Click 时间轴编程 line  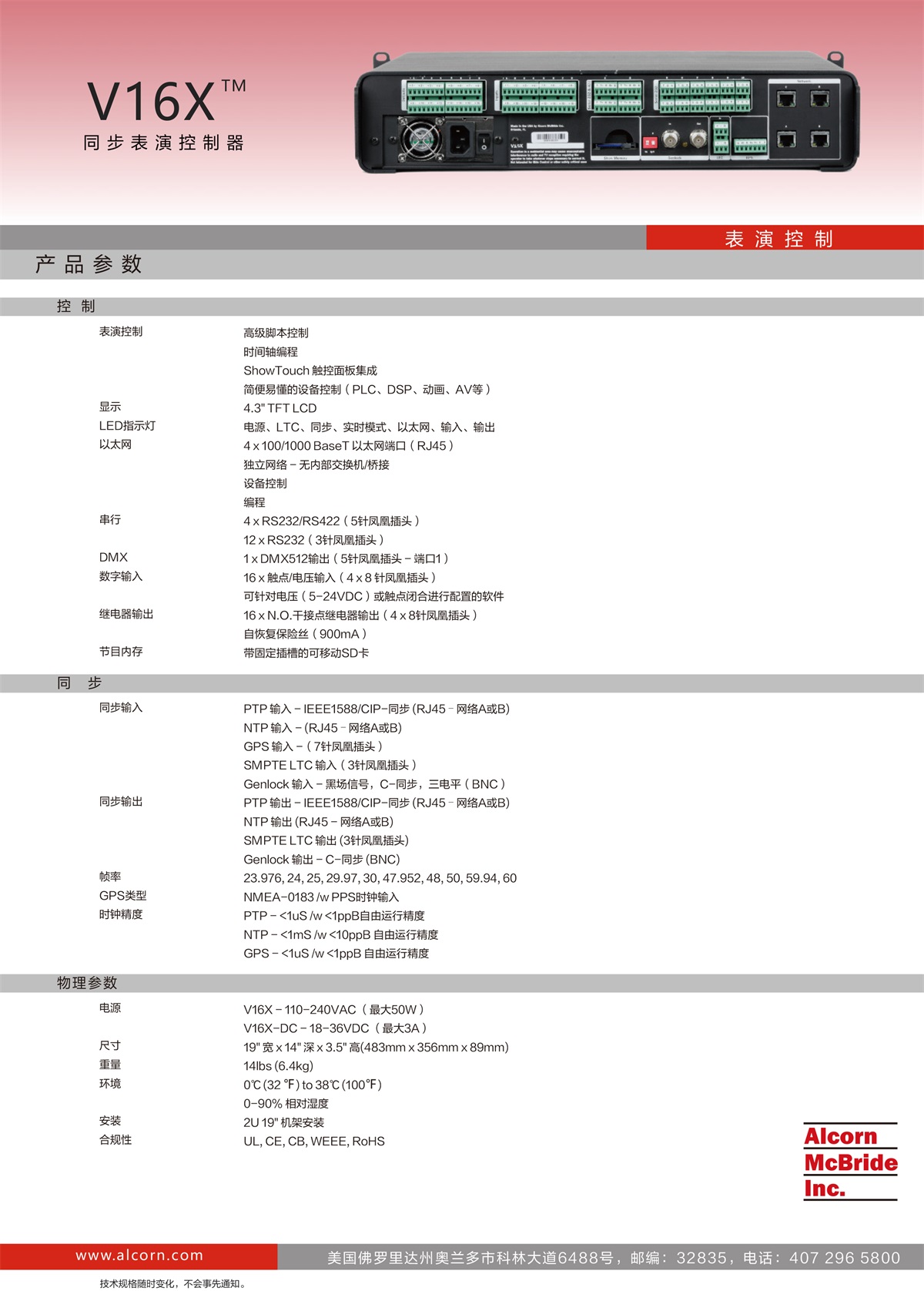click(270, 352)
